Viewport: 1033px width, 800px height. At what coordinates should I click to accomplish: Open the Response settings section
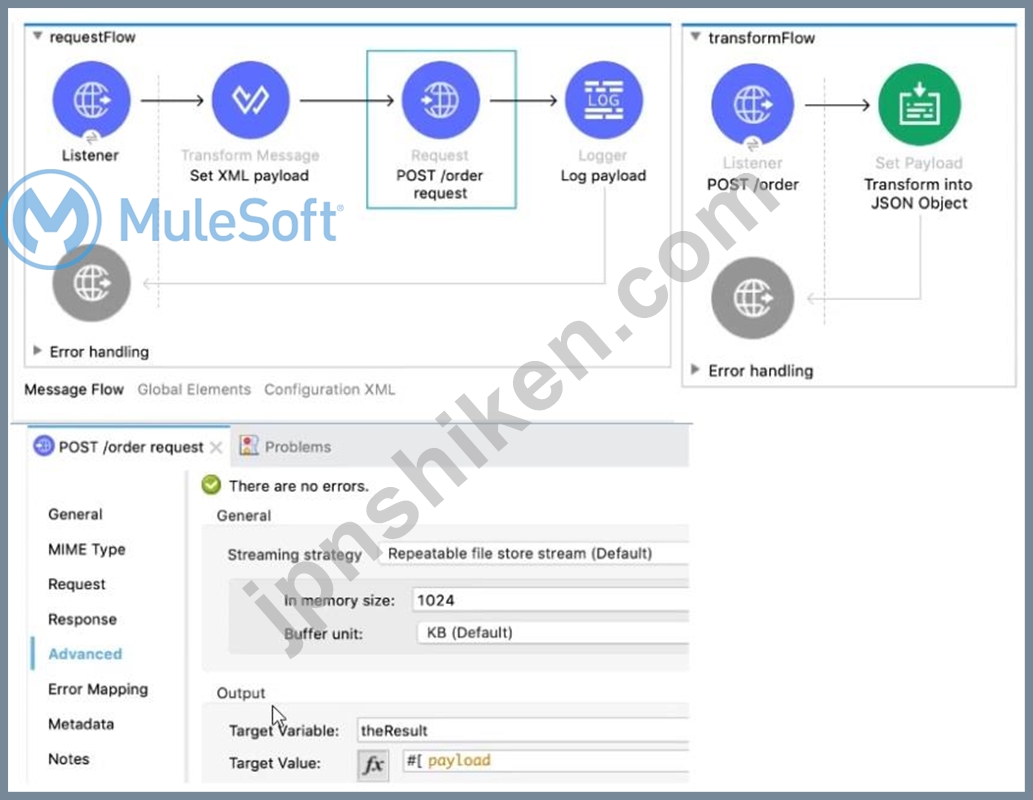coord(82,619)
